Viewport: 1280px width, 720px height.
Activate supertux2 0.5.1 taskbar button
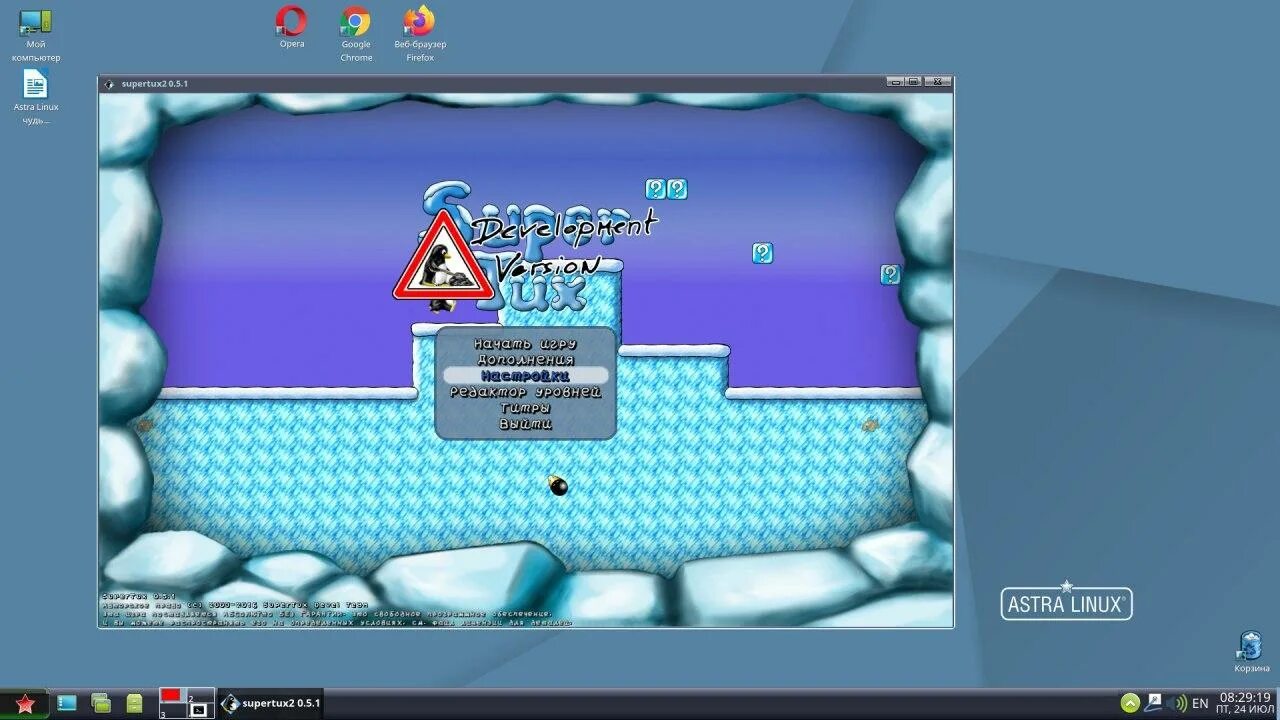click(271, 703)
